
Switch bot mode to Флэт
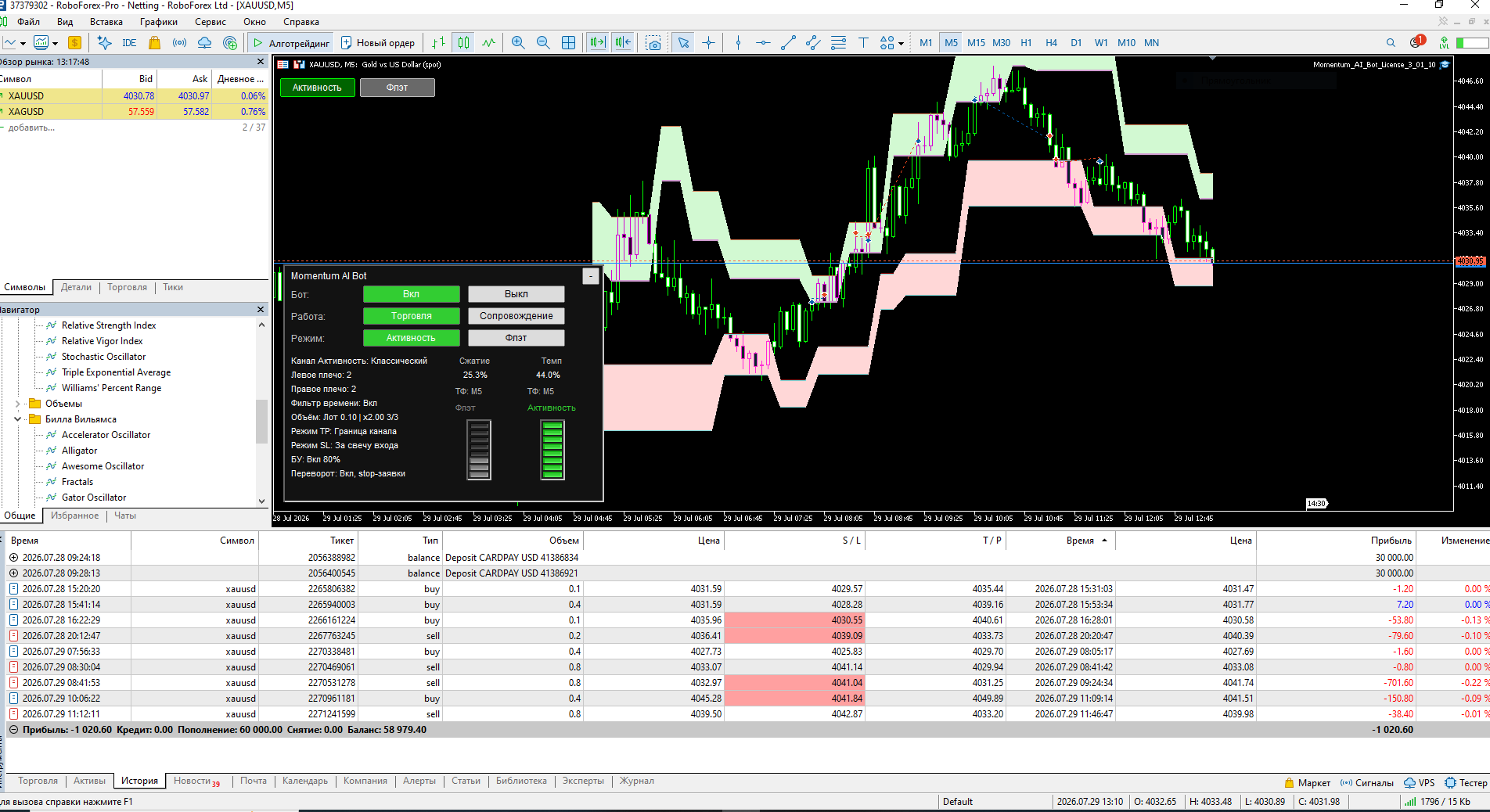point(516,338)
